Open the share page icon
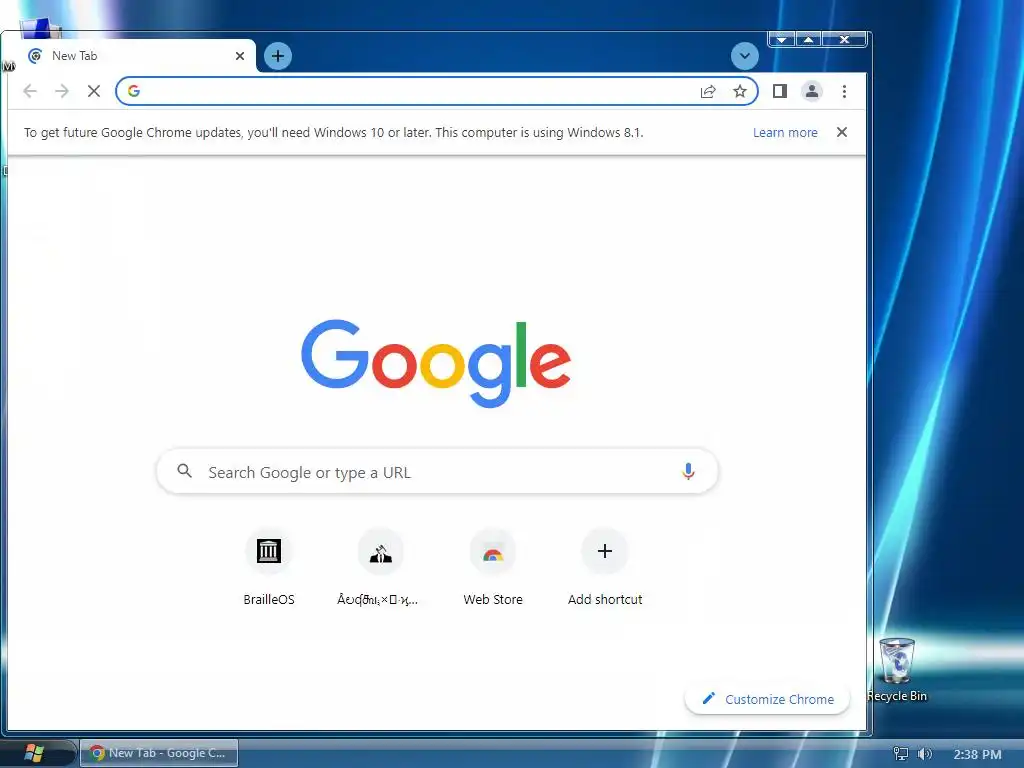This screenshot has height=768, width=1024. click(x=708, y=91)
